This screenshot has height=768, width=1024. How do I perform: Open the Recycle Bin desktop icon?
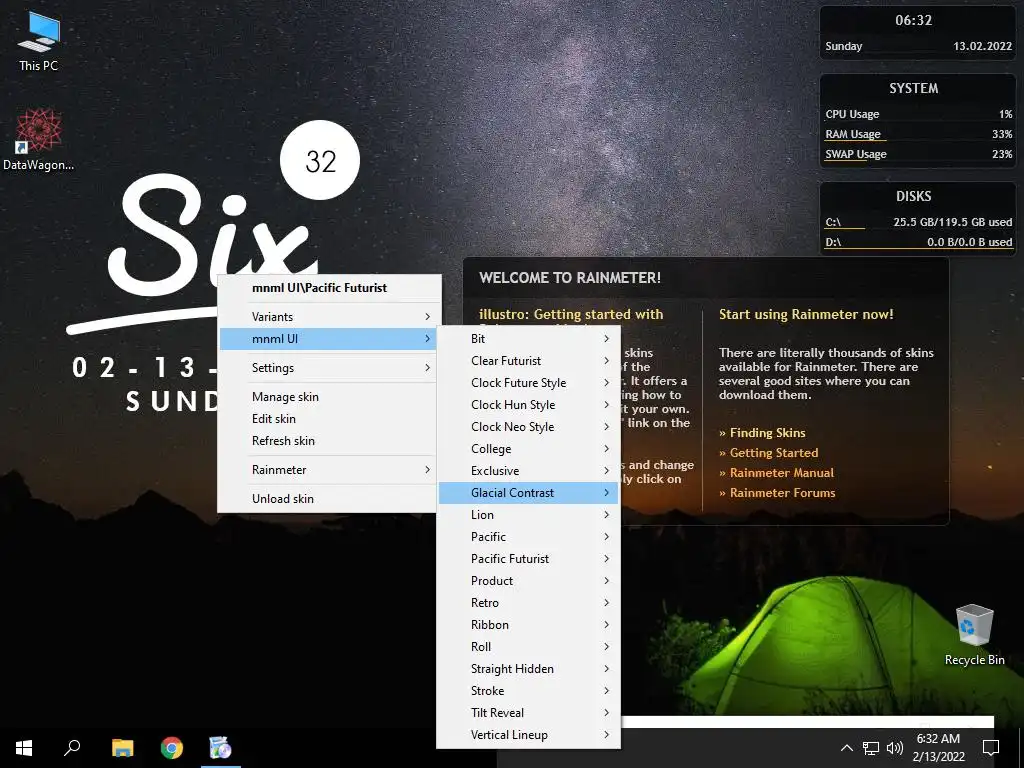pos(974,635)
